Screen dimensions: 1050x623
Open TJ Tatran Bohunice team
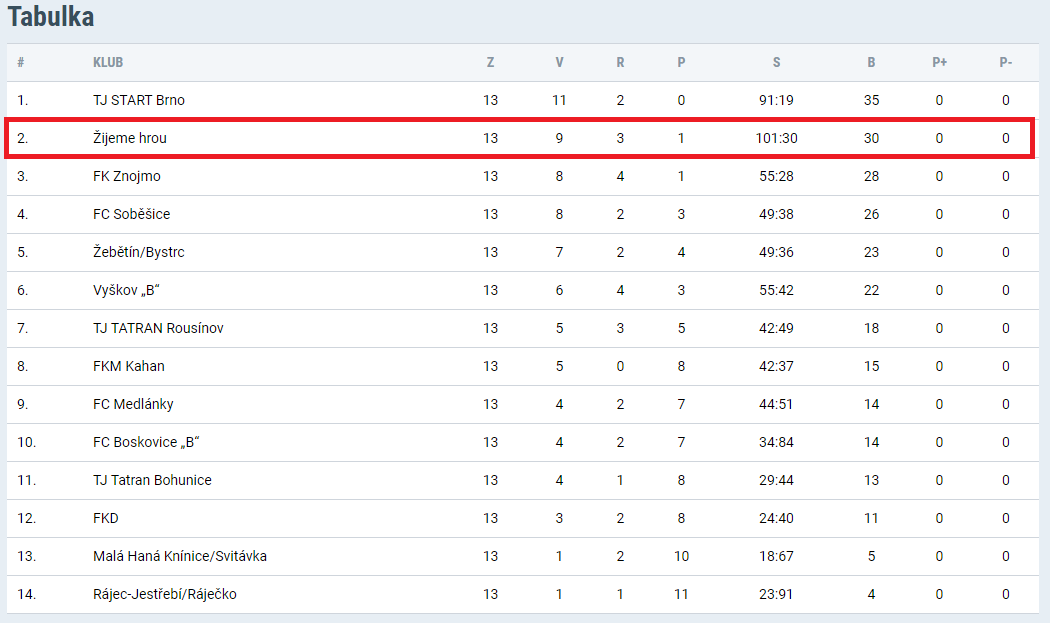coord(152,480)
